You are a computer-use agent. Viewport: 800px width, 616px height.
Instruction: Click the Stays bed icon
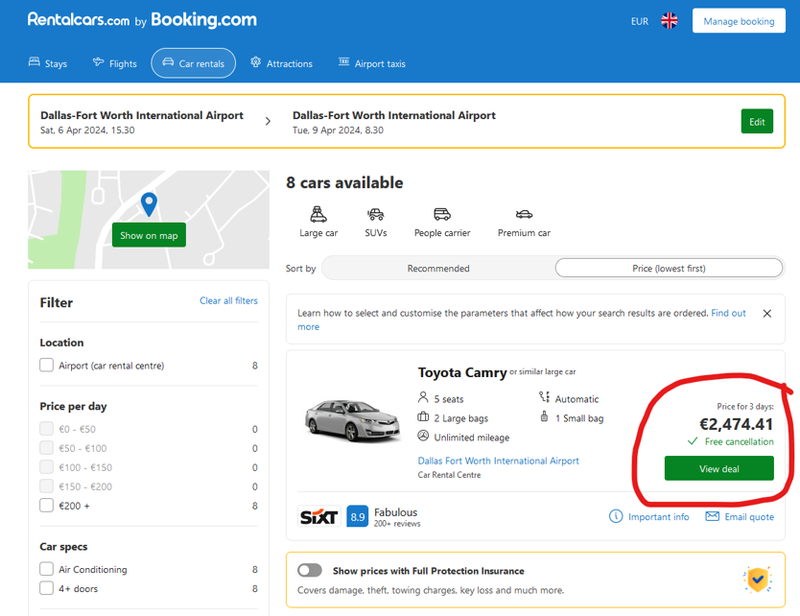click(x=34, y=62)
